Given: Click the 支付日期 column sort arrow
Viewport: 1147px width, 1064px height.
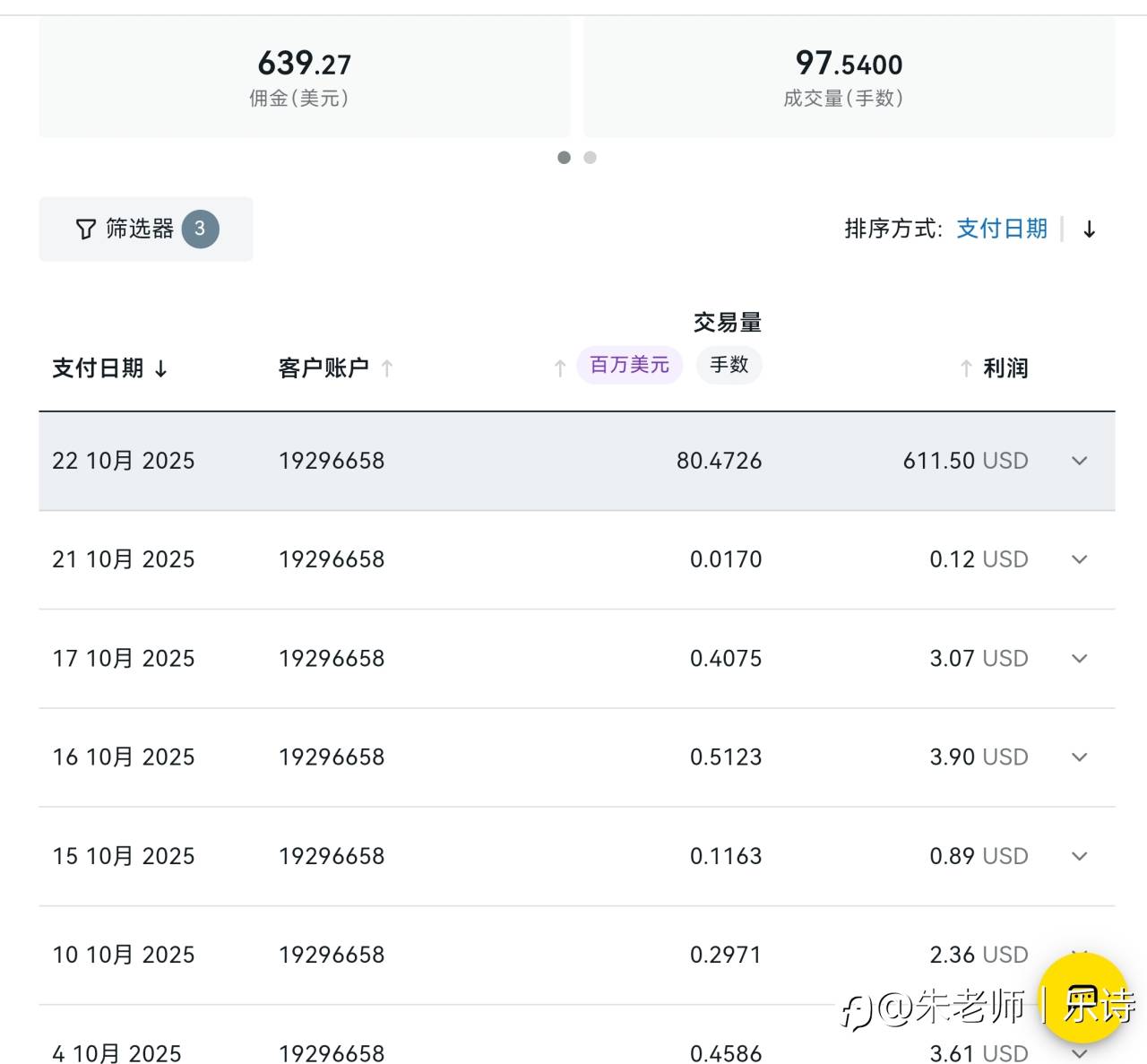Looking at the screenshot, I should click(161, 368).
